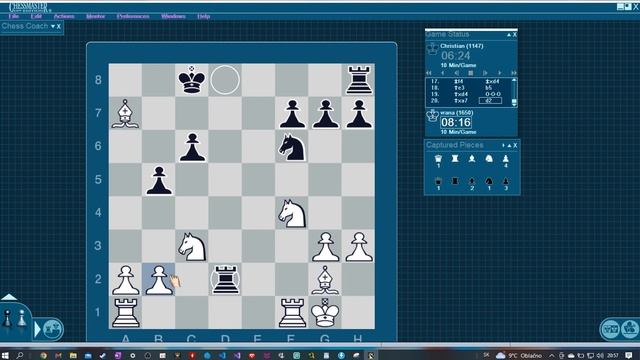Select the black pawn on b5

159,180
